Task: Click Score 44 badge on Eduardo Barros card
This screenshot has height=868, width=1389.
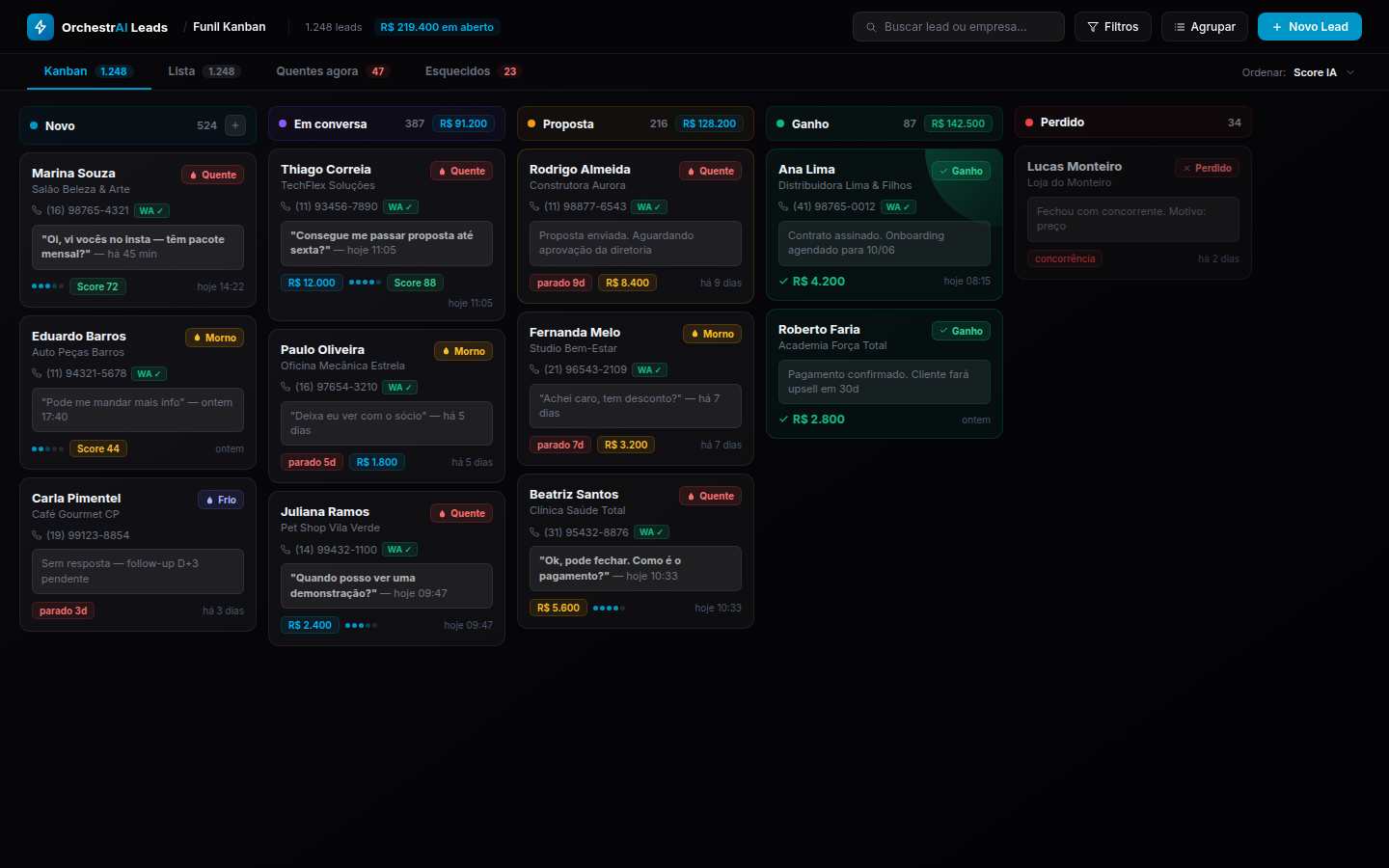Action: (98, 448)
